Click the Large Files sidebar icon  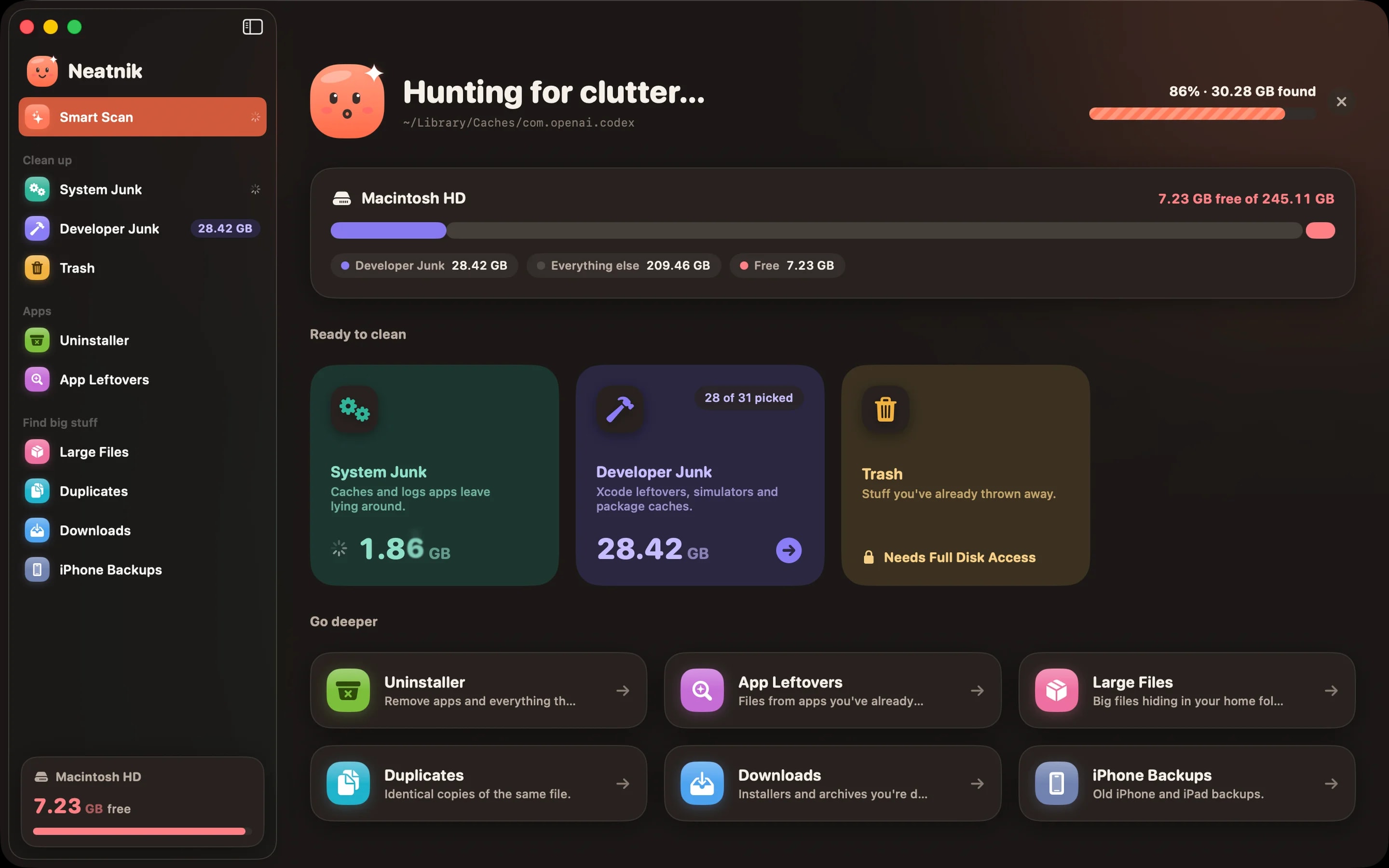tap(37, 452)
